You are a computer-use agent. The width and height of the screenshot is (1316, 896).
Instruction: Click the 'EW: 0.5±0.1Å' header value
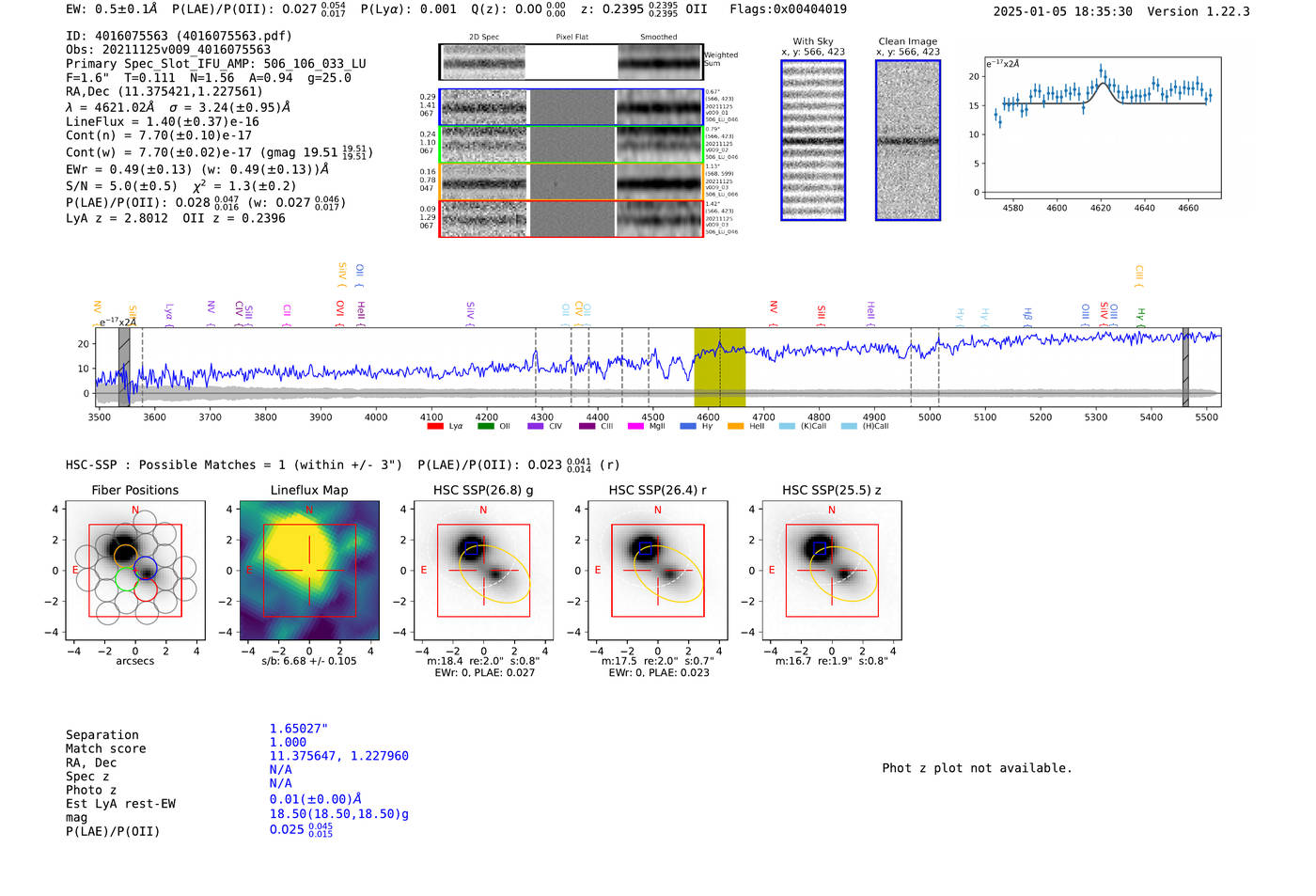pos(112,9)
